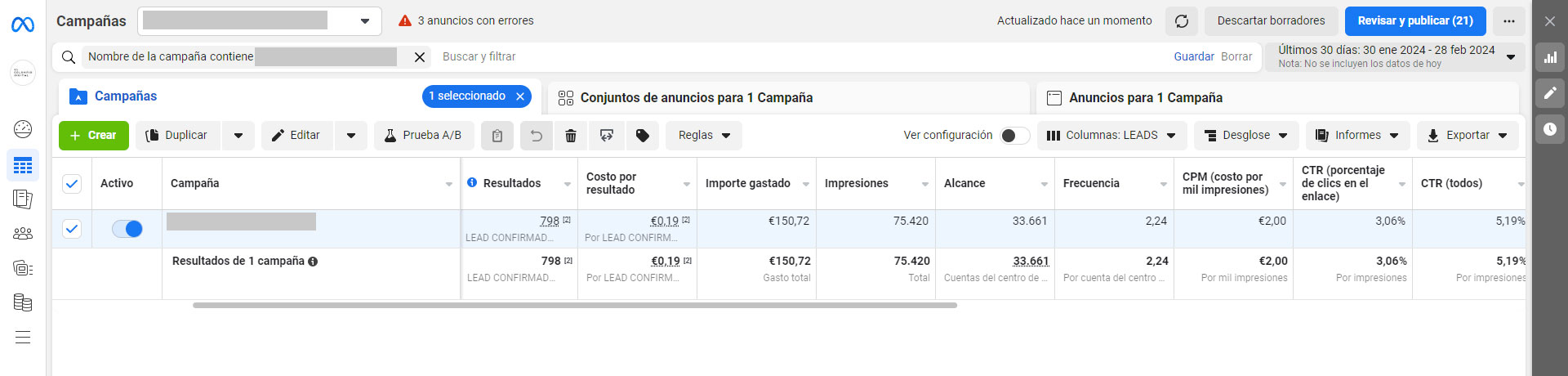Open the Campaña column header dropdown arrow
This screenshot has width=1568, height=376.
tap(449, 185)
